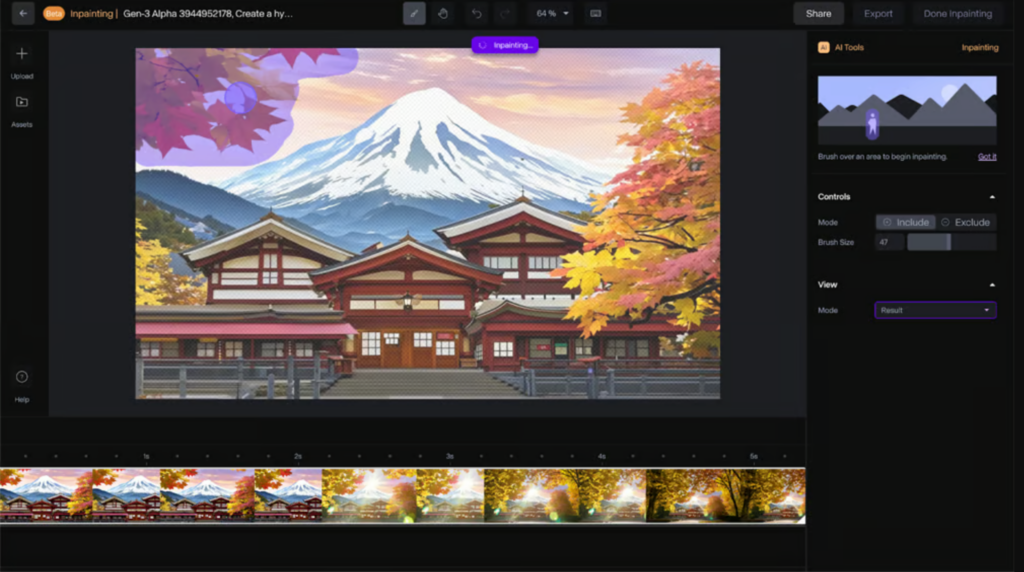The image size is (1024, 572).
Task: Click the back arrow icon
Action: (x=23, y=14)
